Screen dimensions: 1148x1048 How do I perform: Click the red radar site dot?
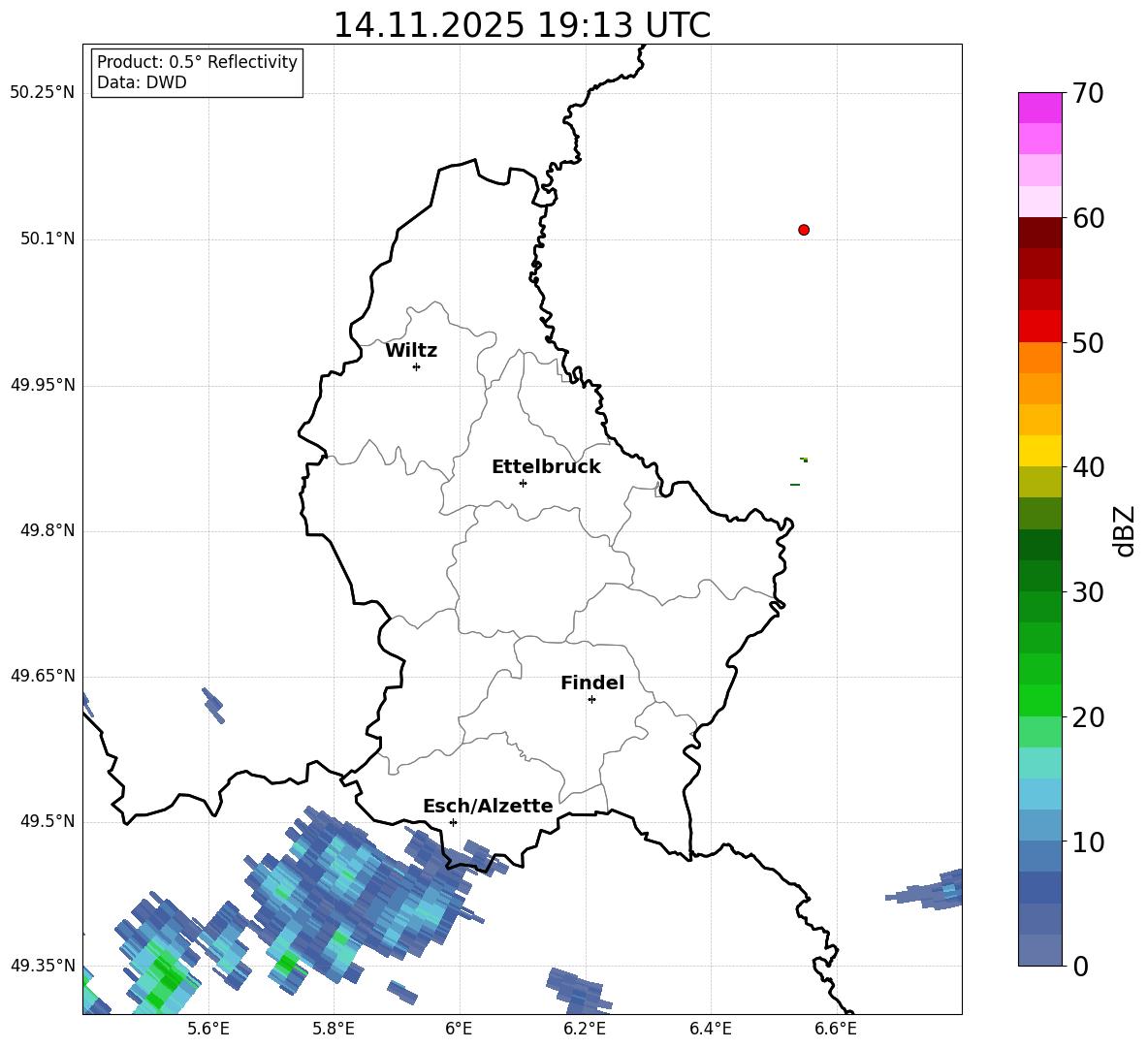coord(804,230)
